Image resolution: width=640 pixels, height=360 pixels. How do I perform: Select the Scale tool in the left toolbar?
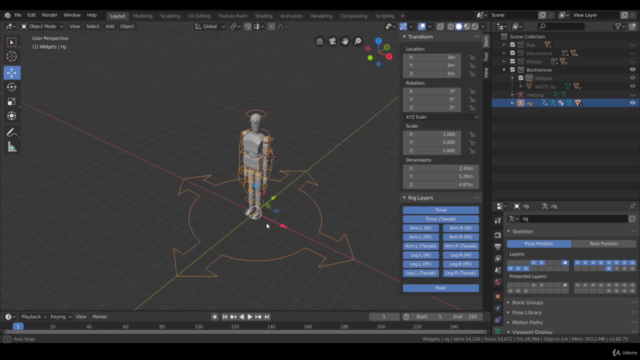point(12,101)
